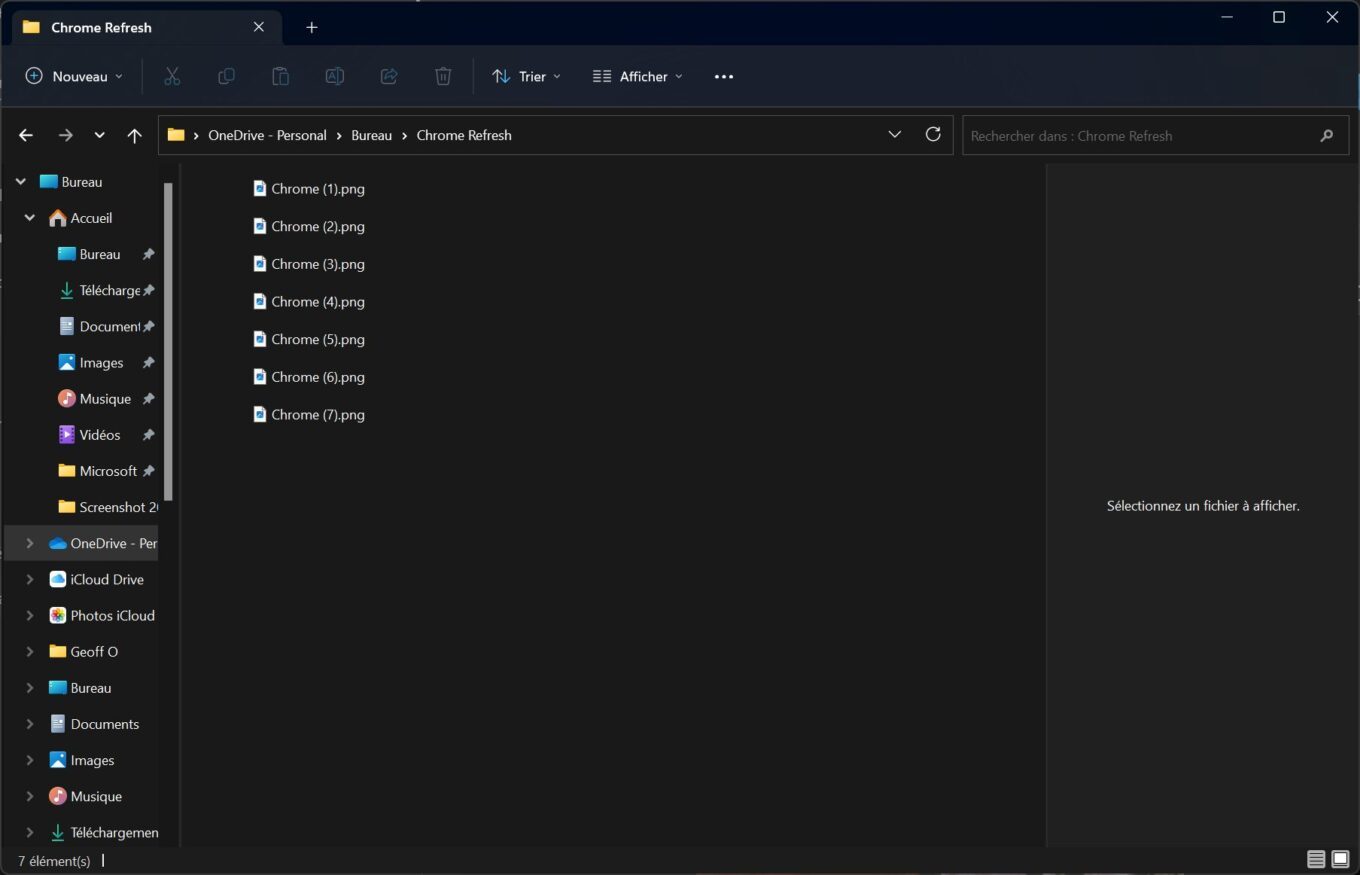The width and height of the screenshot is (1360, 875).
Task: Click the folder icon in address bar
Action: [176, 135]
